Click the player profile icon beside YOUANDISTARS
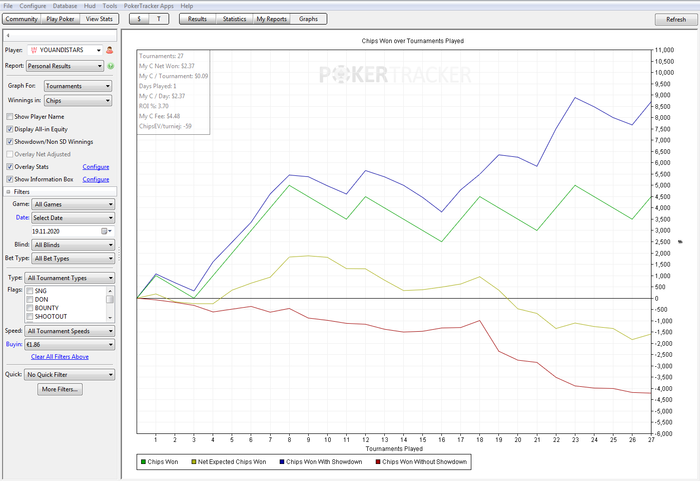This screenshot has width=700, height=481. (108, 49)
